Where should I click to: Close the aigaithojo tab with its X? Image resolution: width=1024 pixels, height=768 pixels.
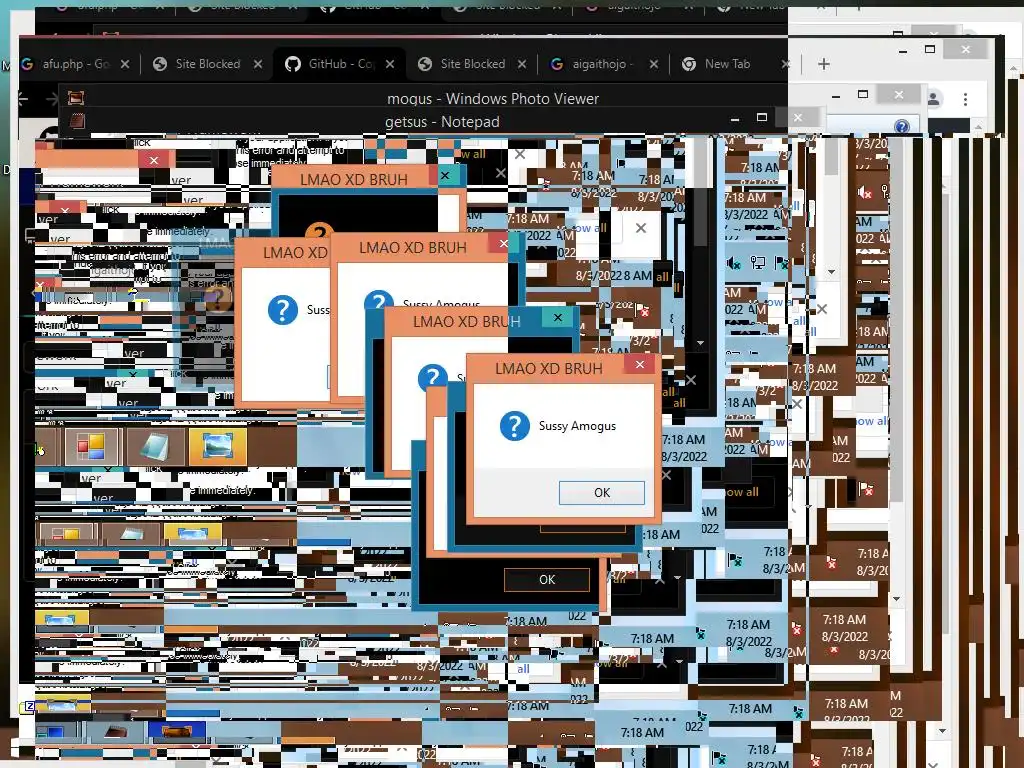[x=654, y=64]
